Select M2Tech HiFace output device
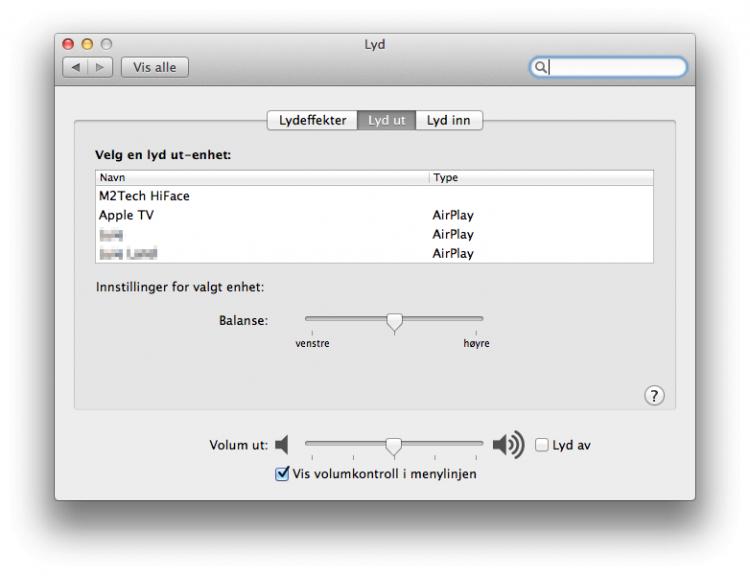This screenshot has height=576, width=750. (x=374, y=196)
